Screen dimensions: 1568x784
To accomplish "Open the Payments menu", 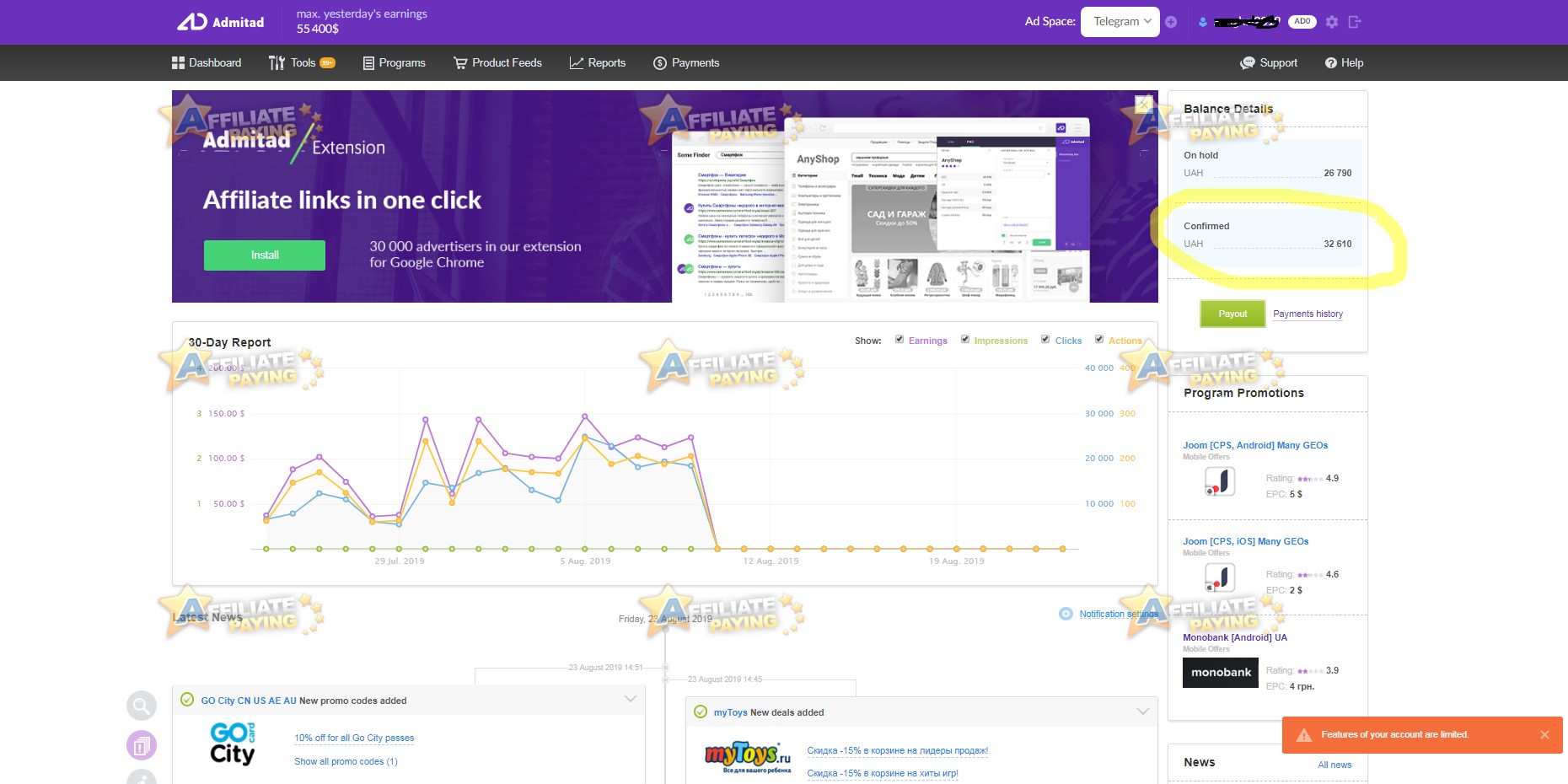I will [686, 62].
